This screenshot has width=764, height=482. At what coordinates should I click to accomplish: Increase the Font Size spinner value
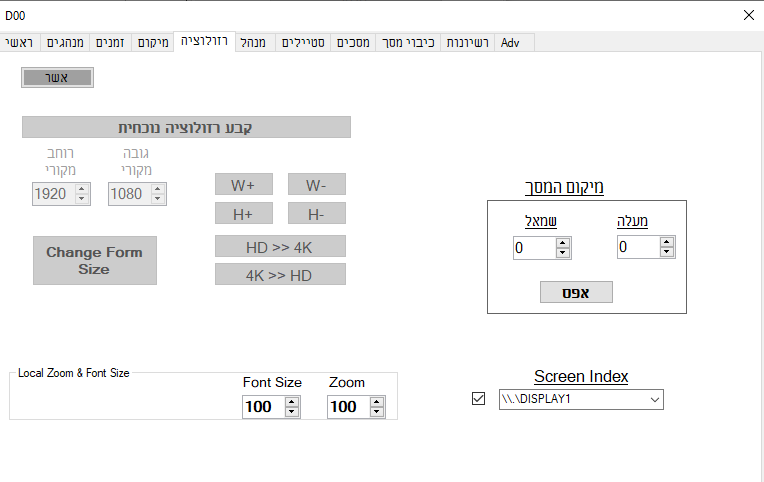[292, 402]
